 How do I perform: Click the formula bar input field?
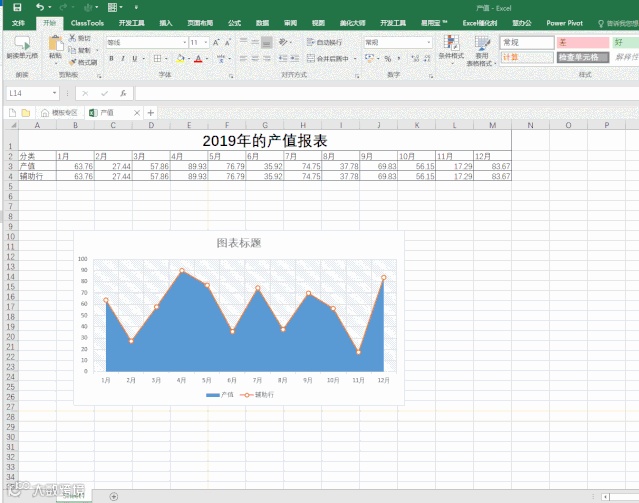[x=387, y=93]
